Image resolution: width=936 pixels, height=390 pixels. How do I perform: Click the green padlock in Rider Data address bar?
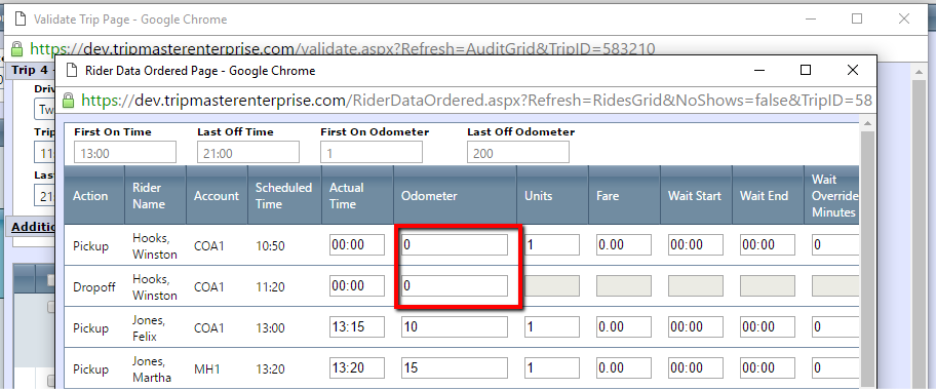(x=69, y=100)
